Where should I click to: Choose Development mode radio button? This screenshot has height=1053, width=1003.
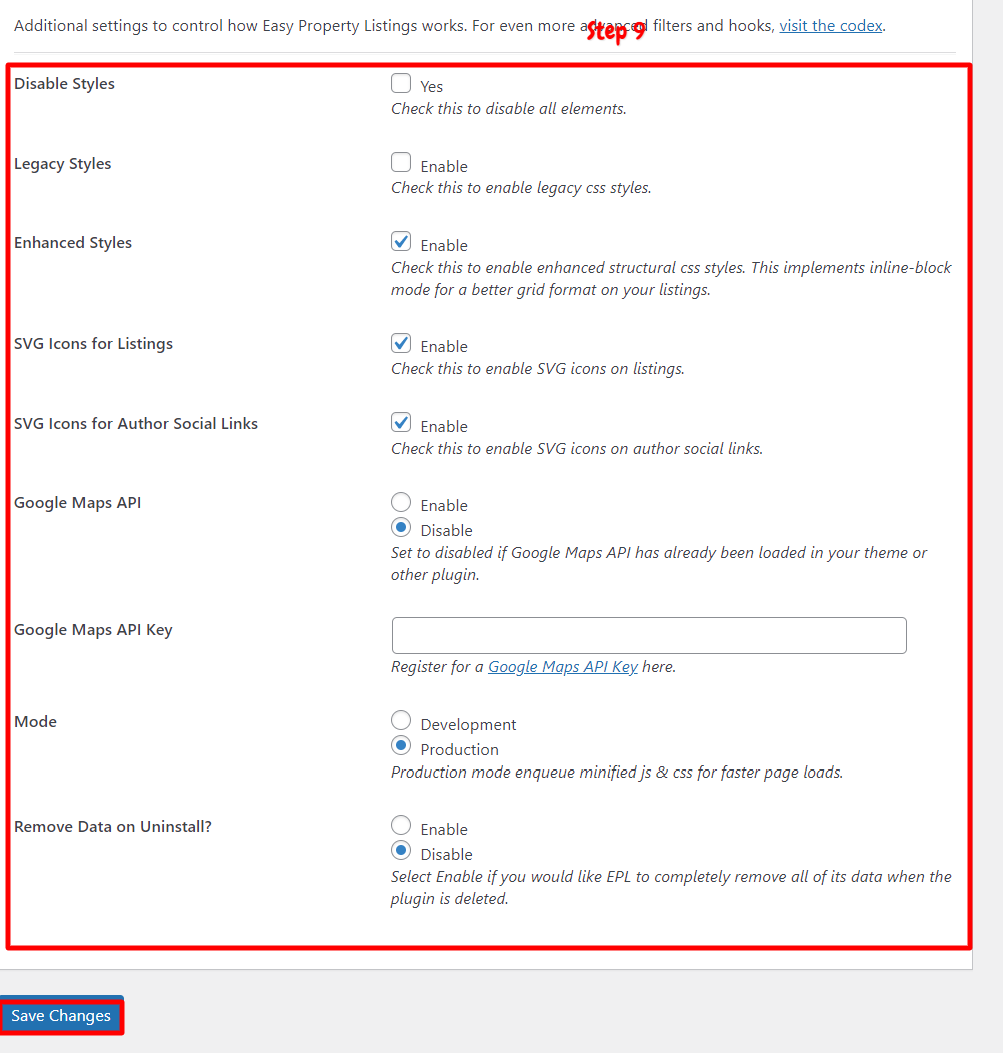401,721
